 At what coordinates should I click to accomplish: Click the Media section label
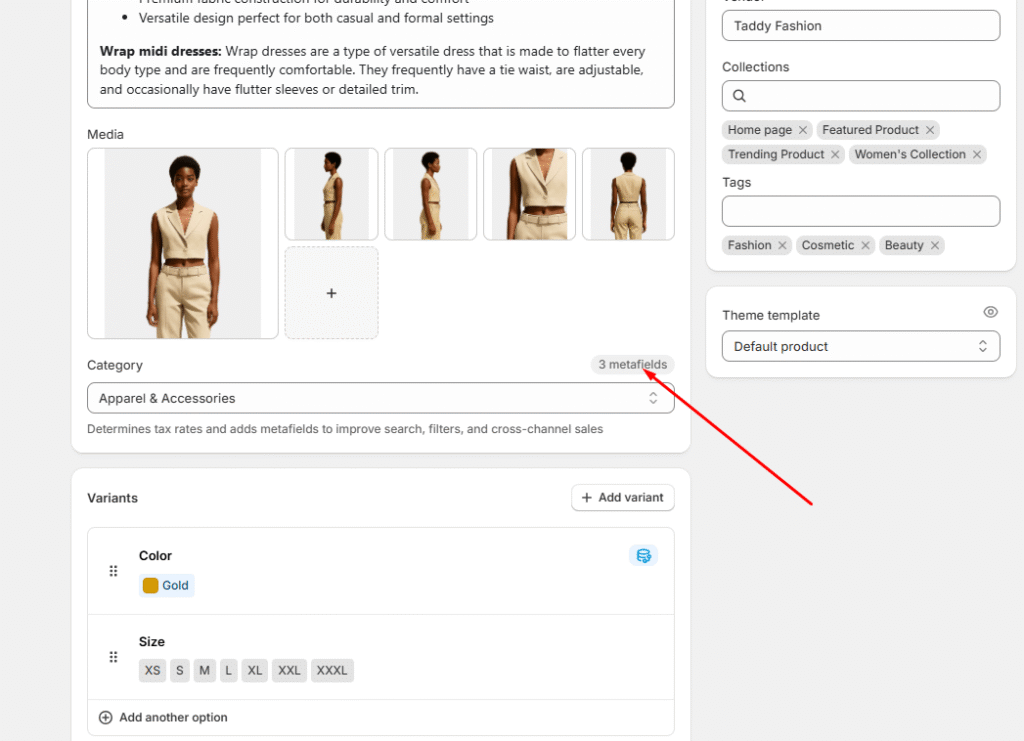(105, 134)
